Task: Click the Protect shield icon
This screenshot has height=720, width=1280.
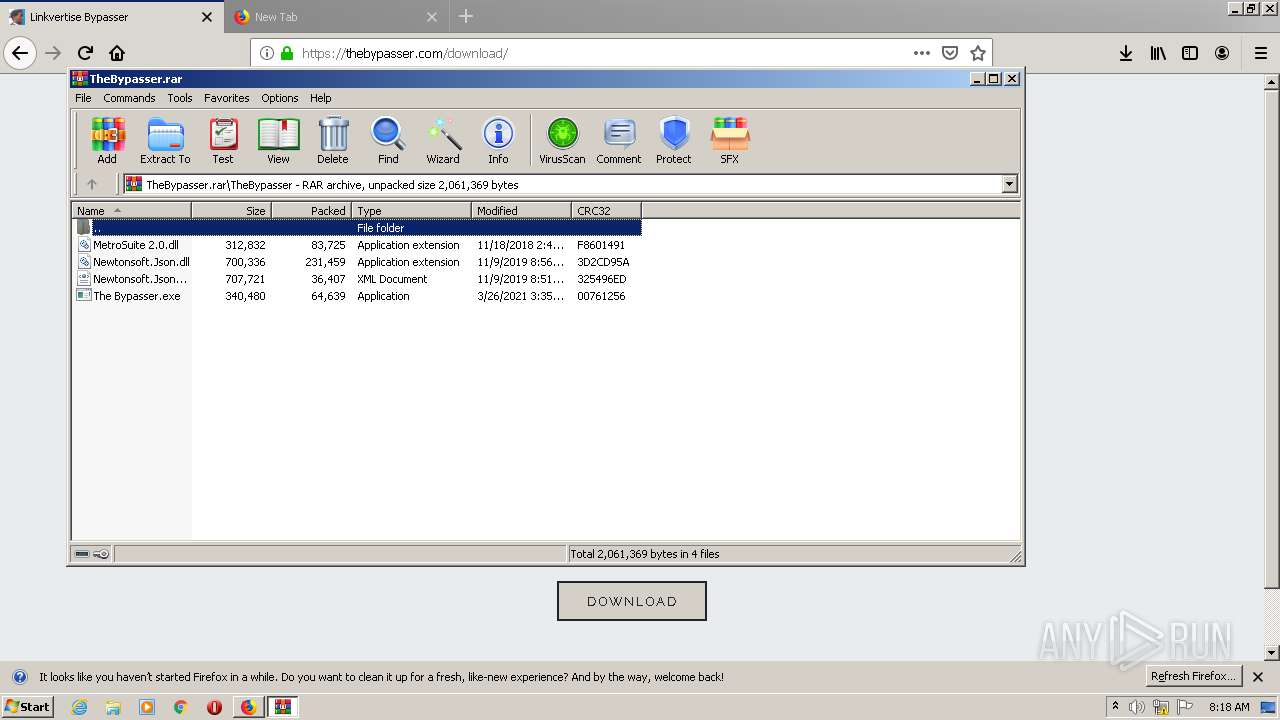Action: (674, 140)
